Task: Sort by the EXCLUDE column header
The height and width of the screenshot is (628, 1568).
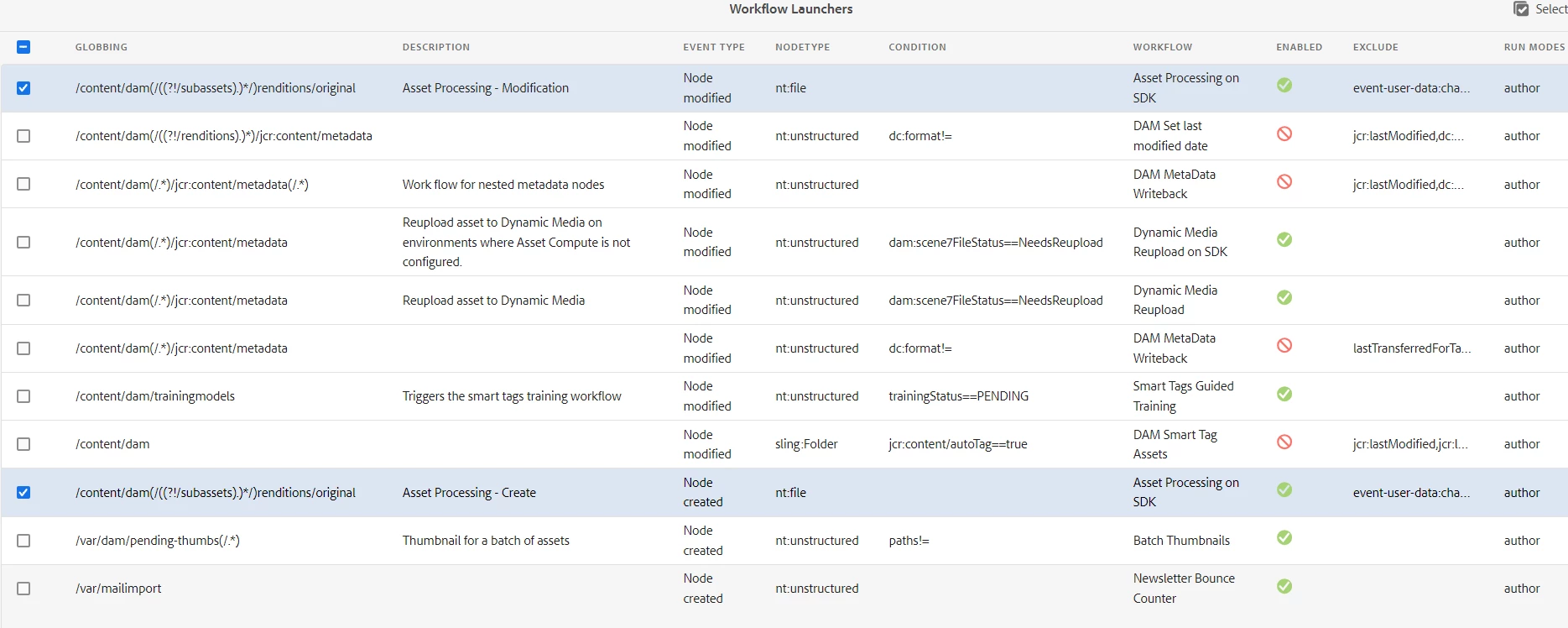Action: coord(1376,47)
